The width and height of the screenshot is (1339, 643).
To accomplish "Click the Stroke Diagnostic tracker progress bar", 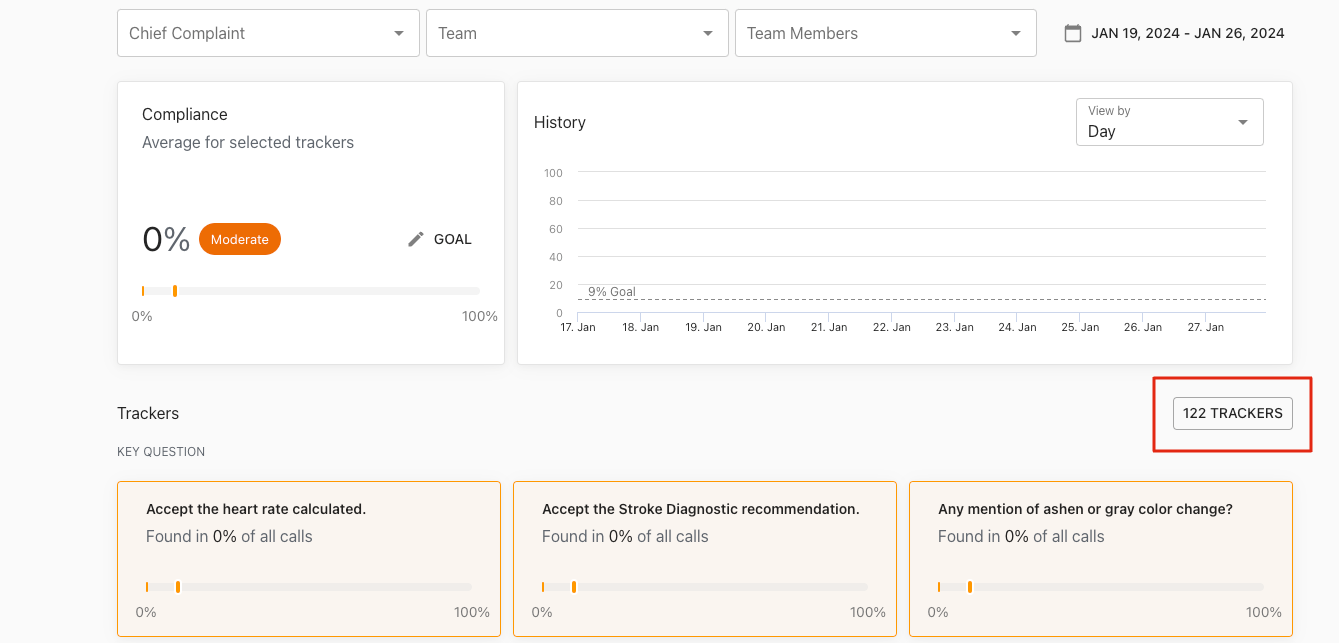I will [704, 587].
